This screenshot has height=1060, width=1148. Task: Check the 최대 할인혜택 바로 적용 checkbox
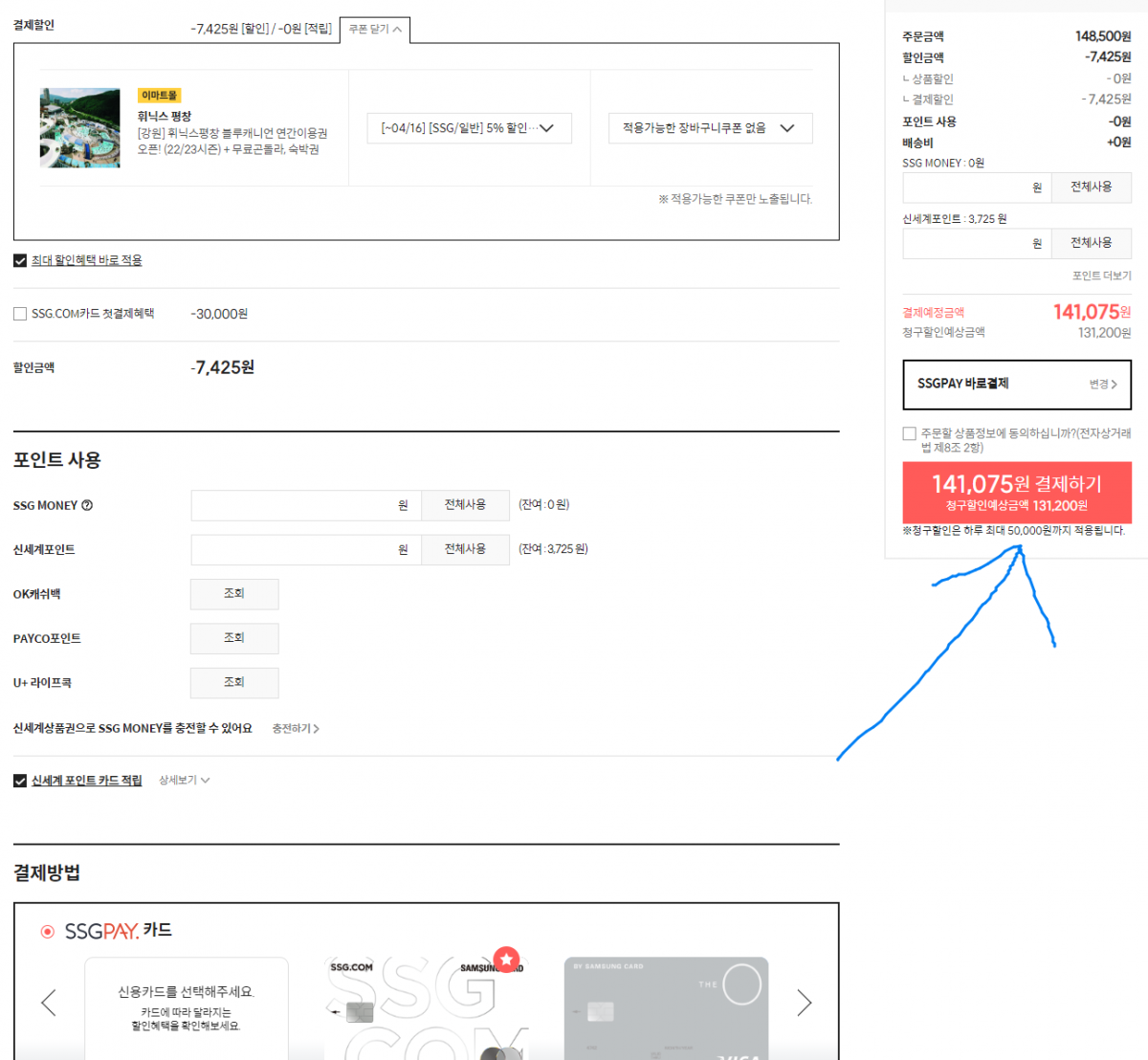20,260
